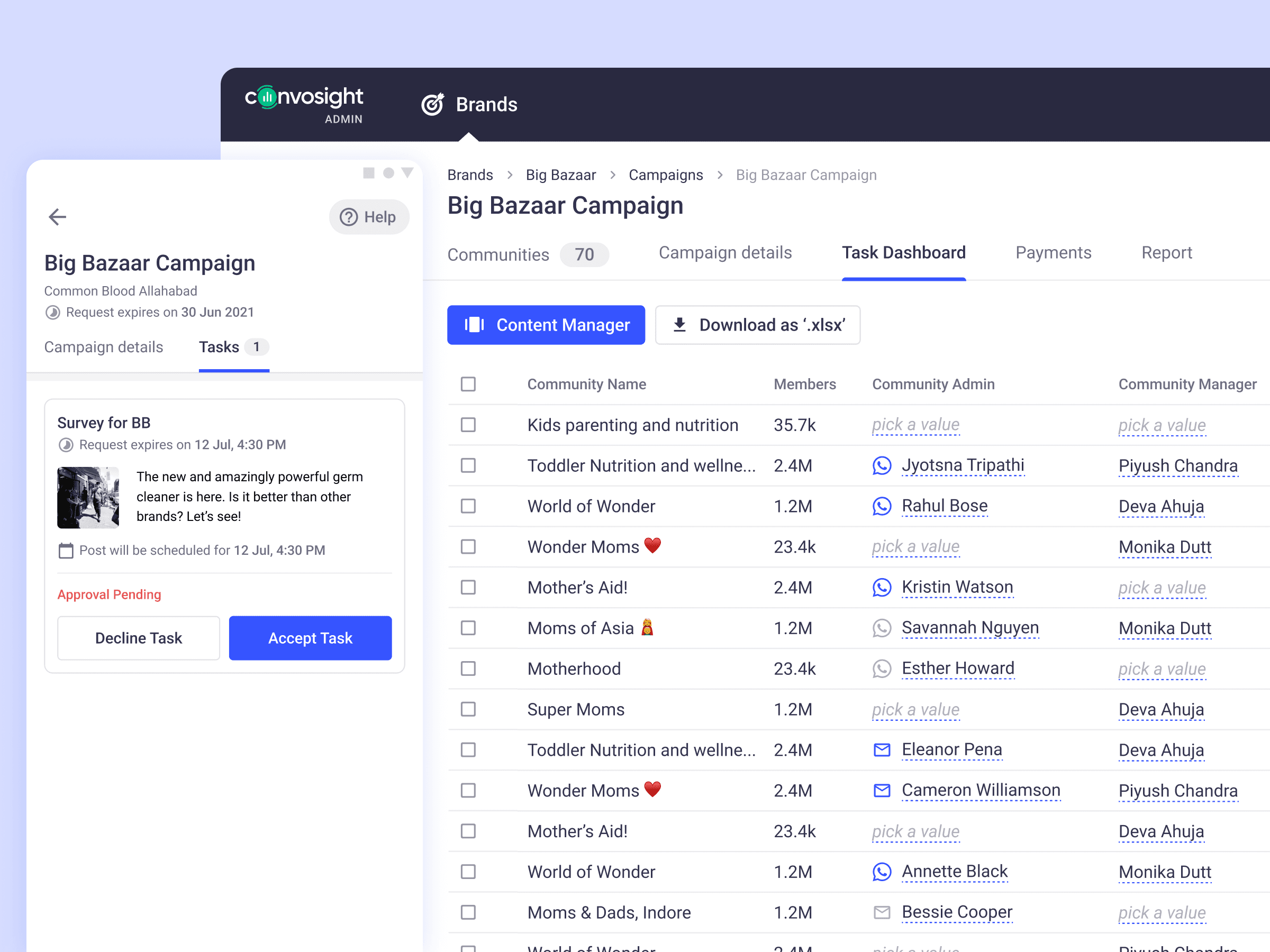
Task: Select the Motherhood row checkbox
Action: tap(468, 669)
